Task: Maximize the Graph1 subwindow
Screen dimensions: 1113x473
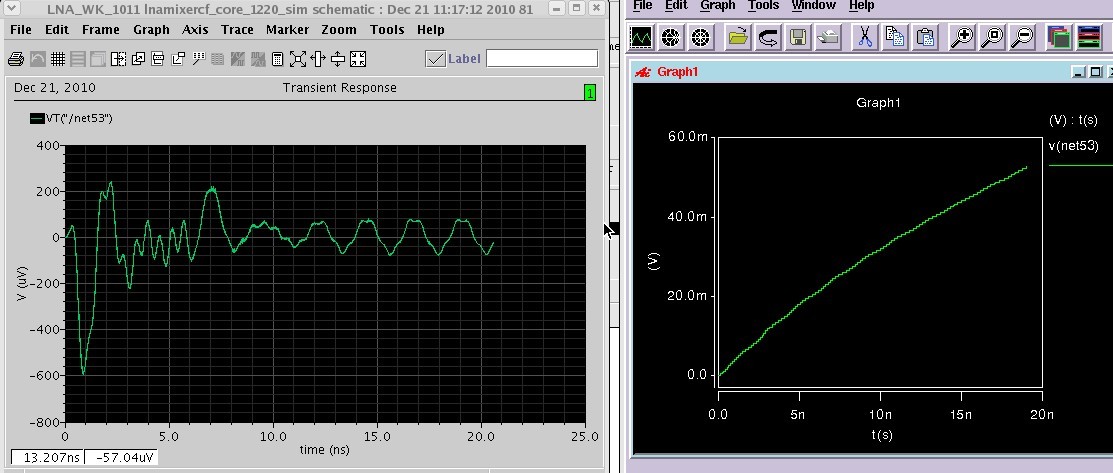Action: [1095, 72]
